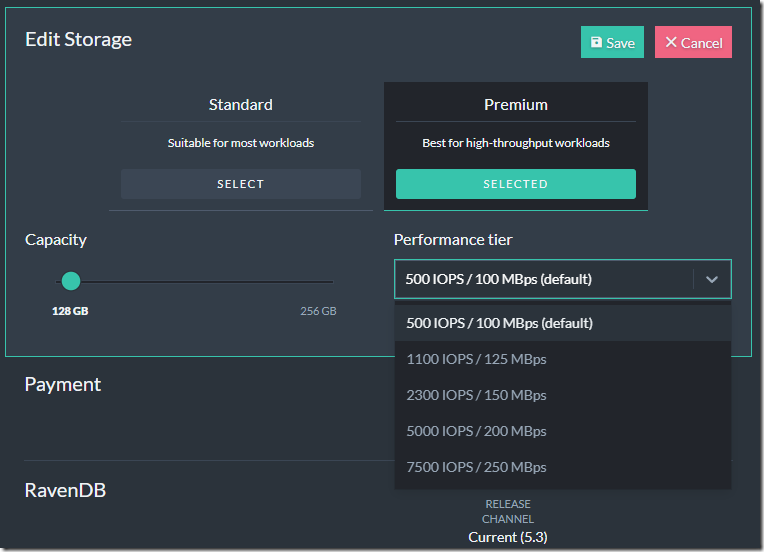This screenshot has width=764, height=552.
Task: Click the floppy disk Save icon
Action: coord(596,42)
